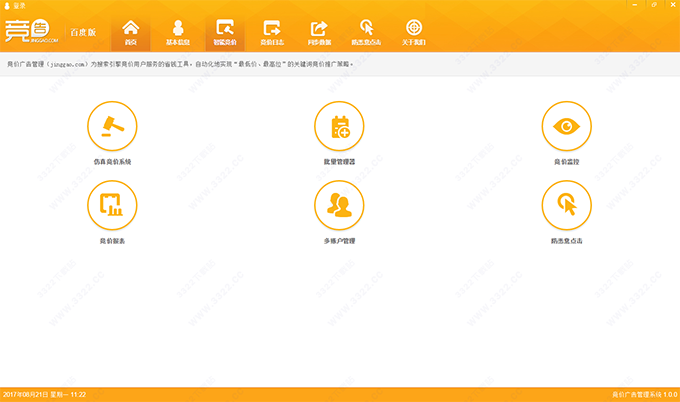Open the 基本信息 person icon in toolbar

[178, 33]
